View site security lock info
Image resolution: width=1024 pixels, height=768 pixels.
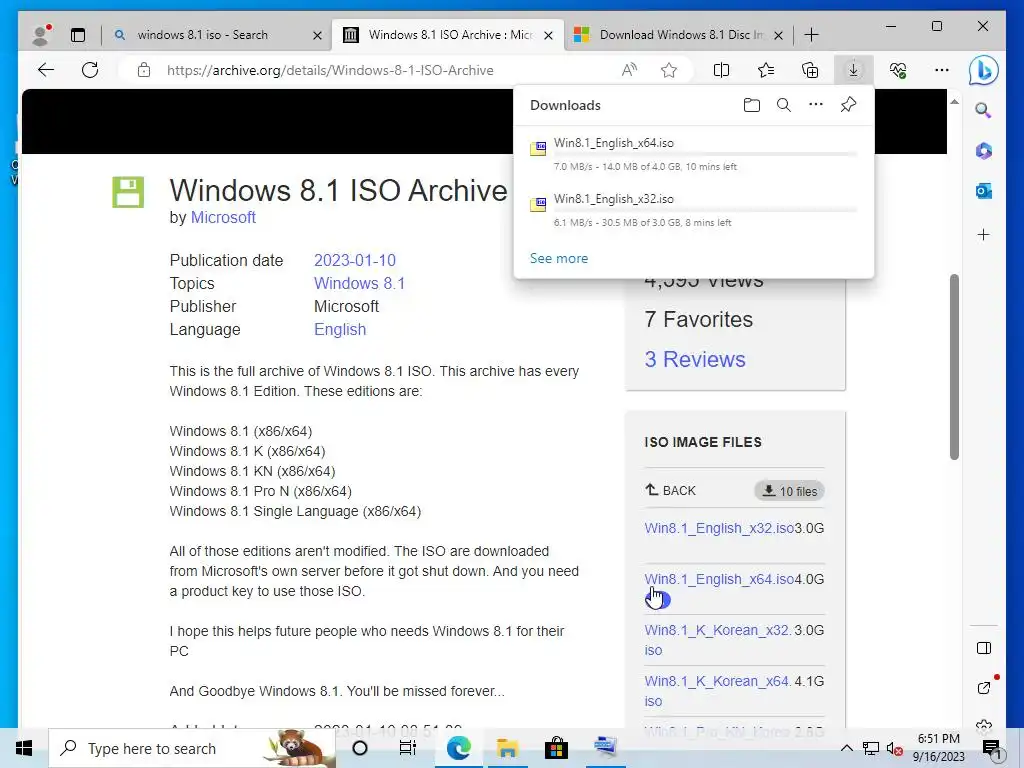click(x=144, y=70)
